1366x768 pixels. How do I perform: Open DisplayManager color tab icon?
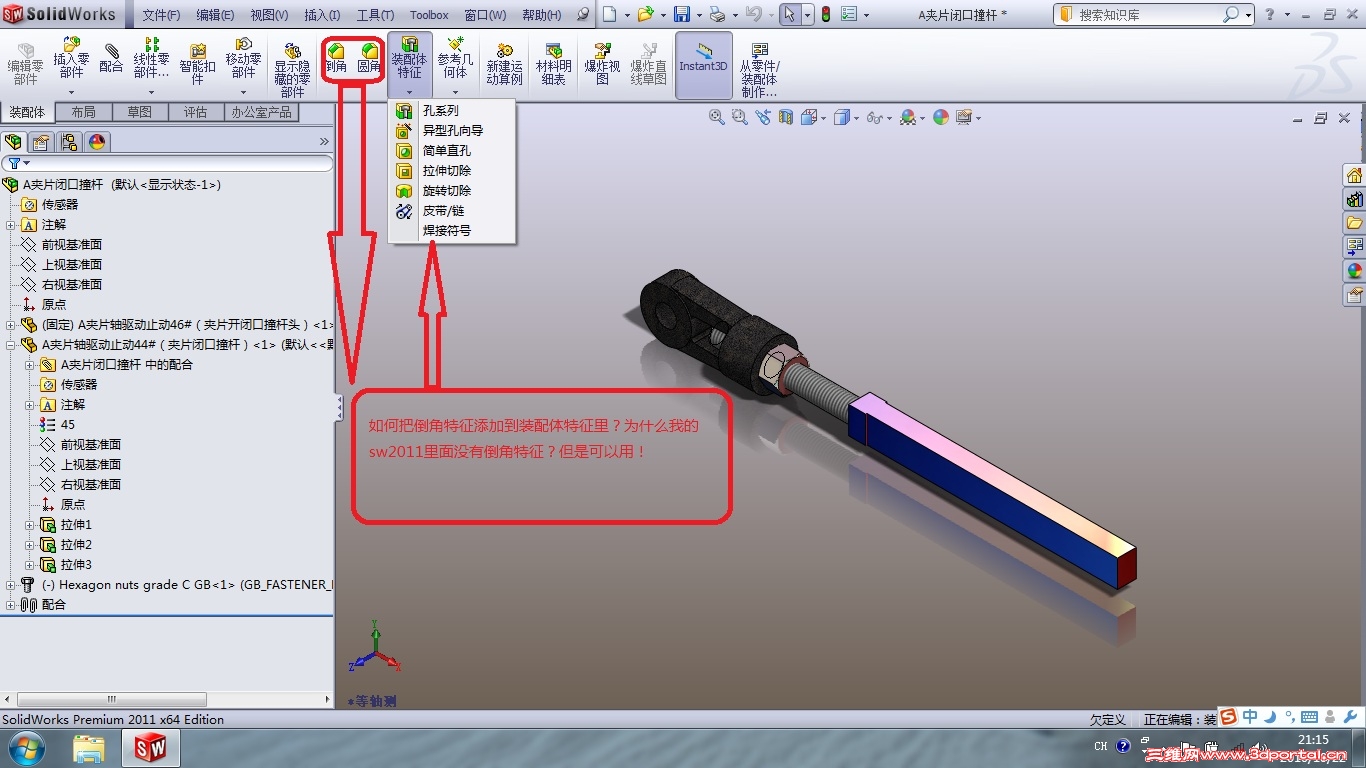pos(97,141)
